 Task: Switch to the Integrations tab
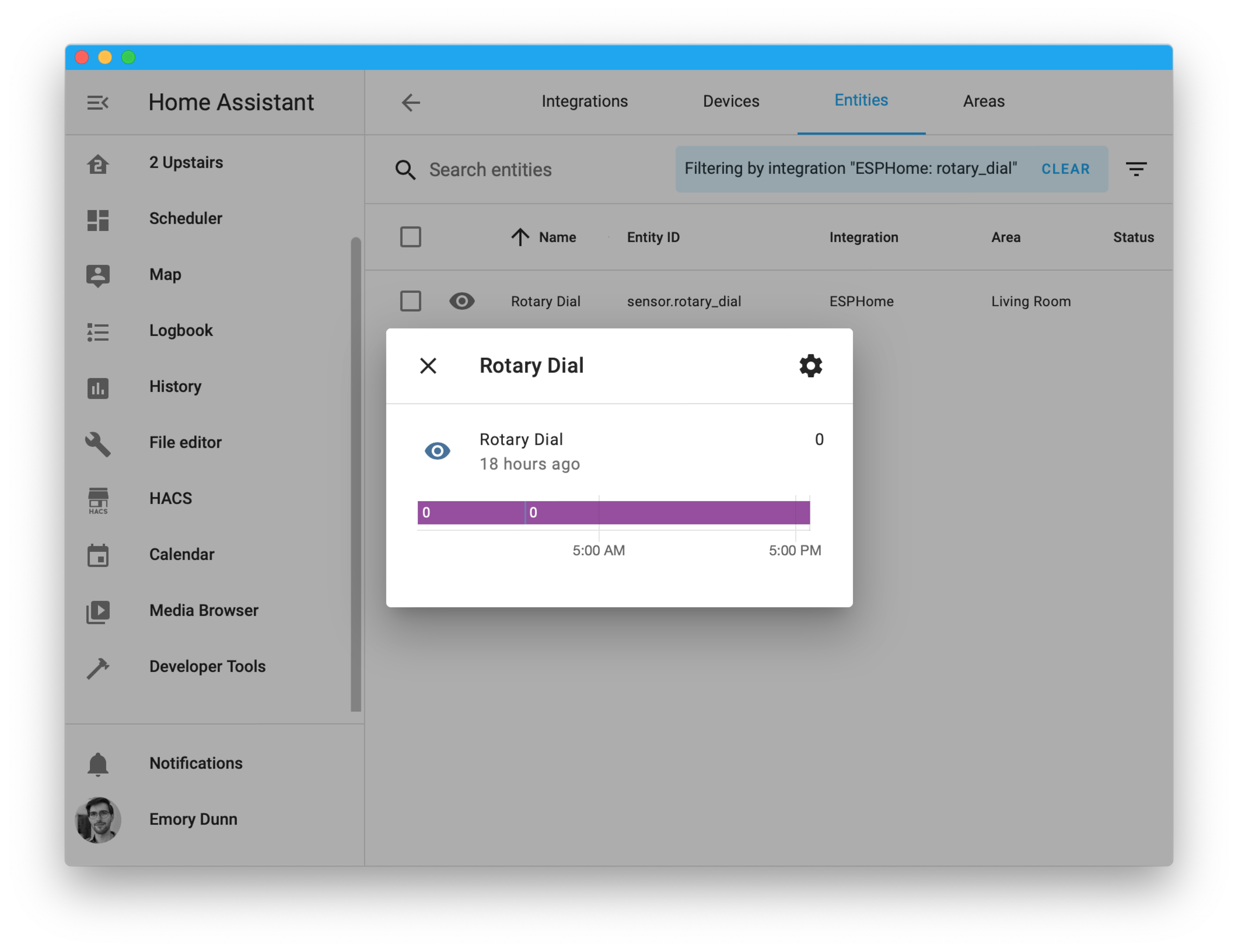584,101
